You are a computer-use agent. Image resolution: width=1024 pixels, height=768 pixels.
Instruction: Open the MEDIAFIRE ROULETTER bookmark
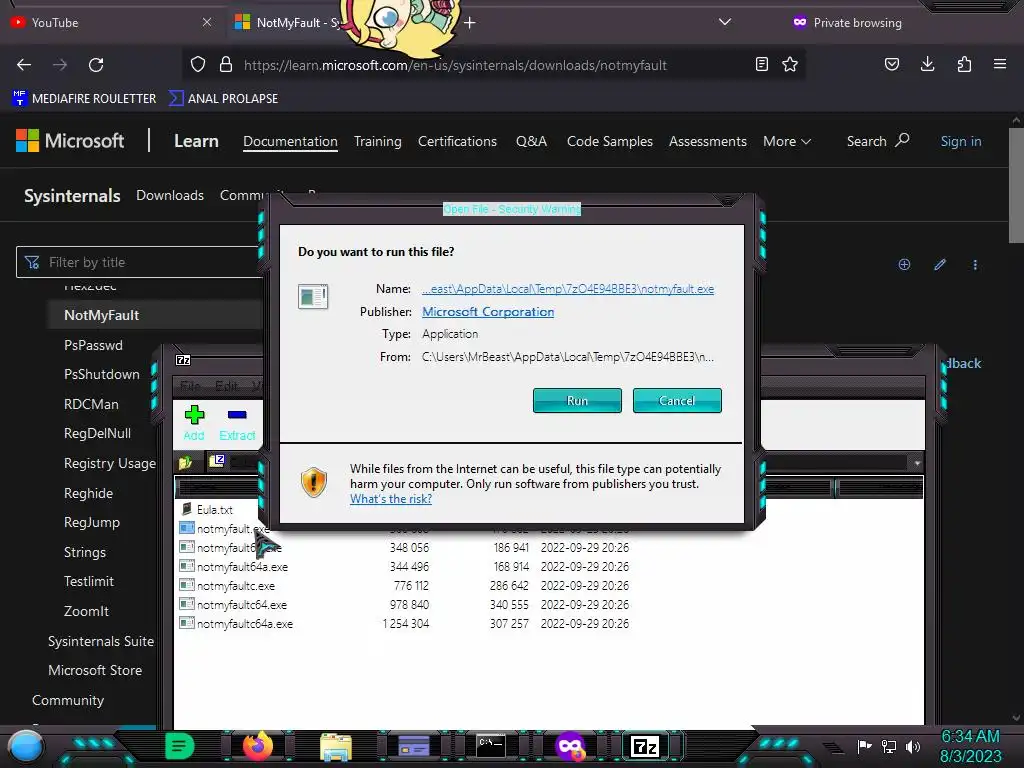(84, 99)
